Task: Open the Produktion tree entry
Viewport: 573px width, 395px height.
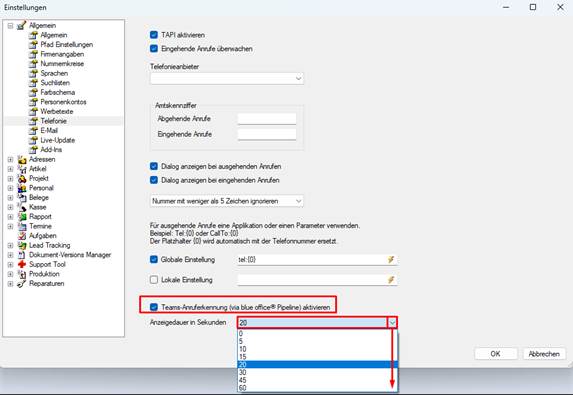Action: pos(44,274)
